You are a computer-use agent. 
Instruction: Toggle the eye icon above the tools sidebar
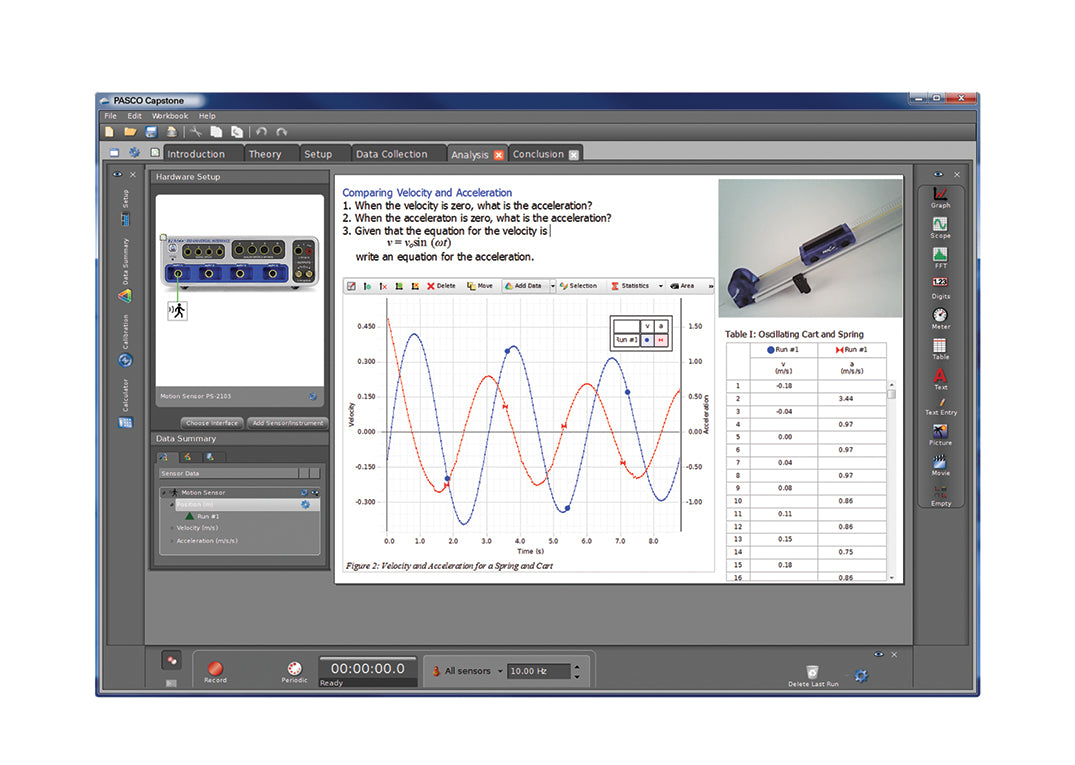pyautogui.click(x=118, y=174)
